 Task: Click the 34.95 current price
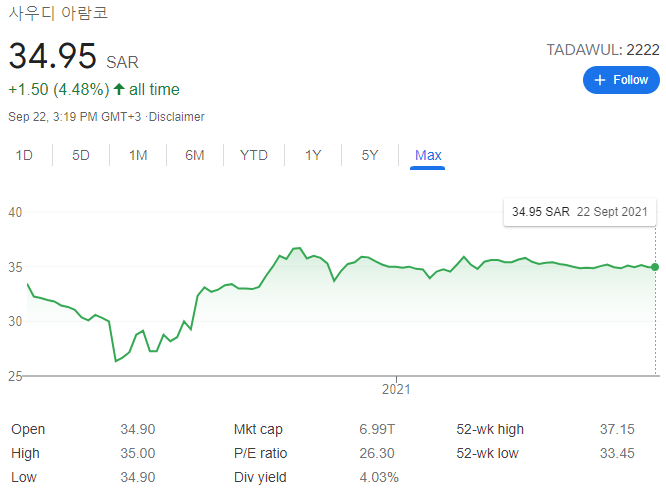tap(53, 56)
